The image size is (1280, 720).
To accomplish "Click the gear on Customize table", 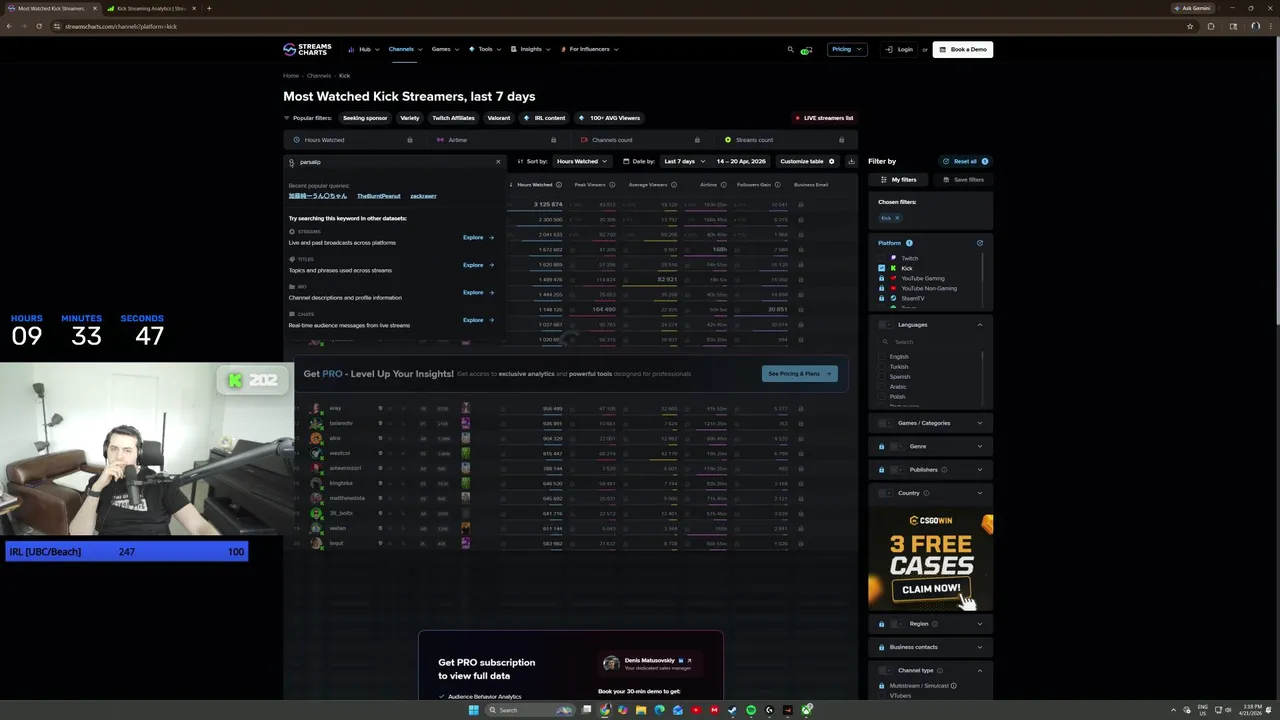I will [831, 161].
